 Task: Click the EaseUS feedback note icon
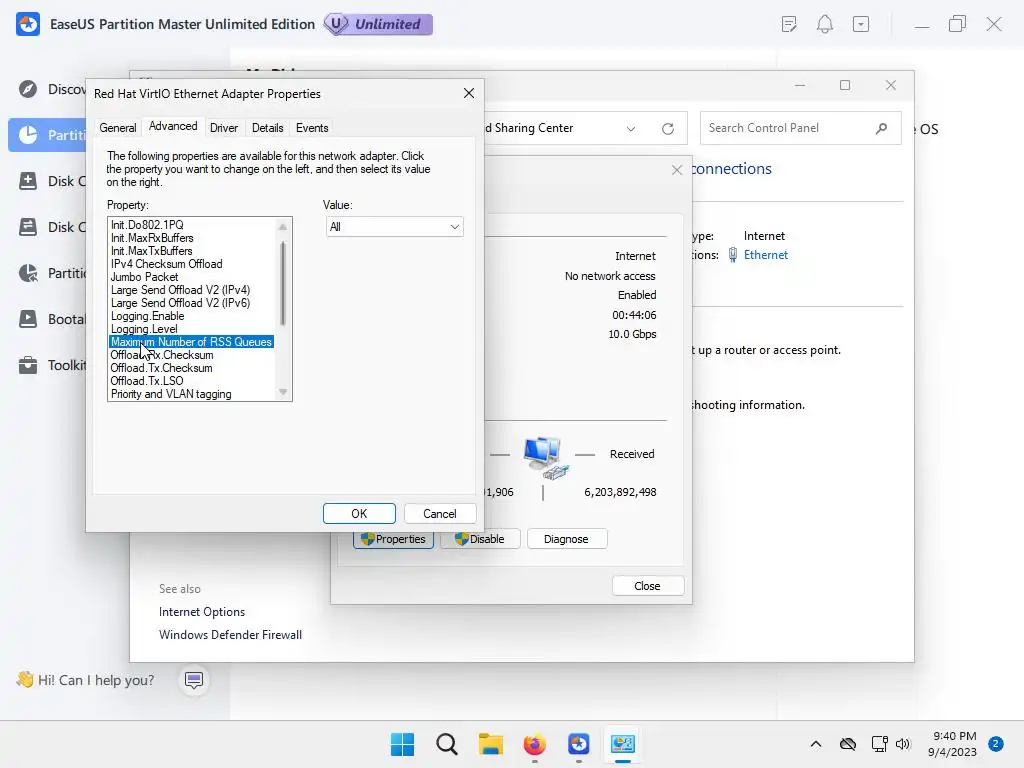[789, 24]
